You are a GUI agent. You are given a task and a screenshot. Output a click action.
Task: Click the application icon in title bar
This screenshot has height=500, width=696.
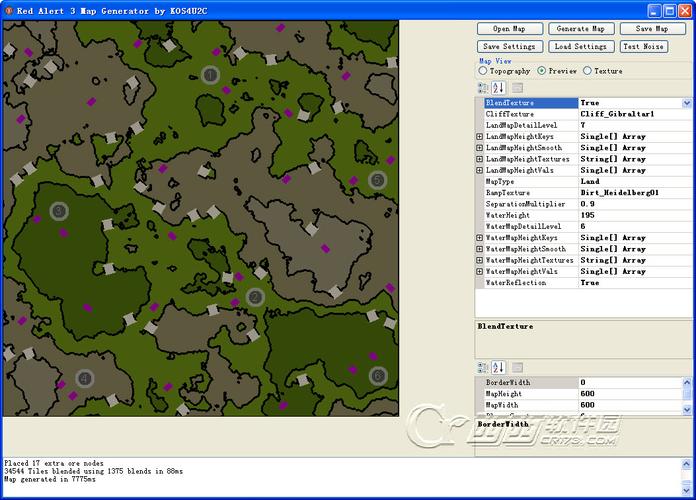tap(8, 11)
